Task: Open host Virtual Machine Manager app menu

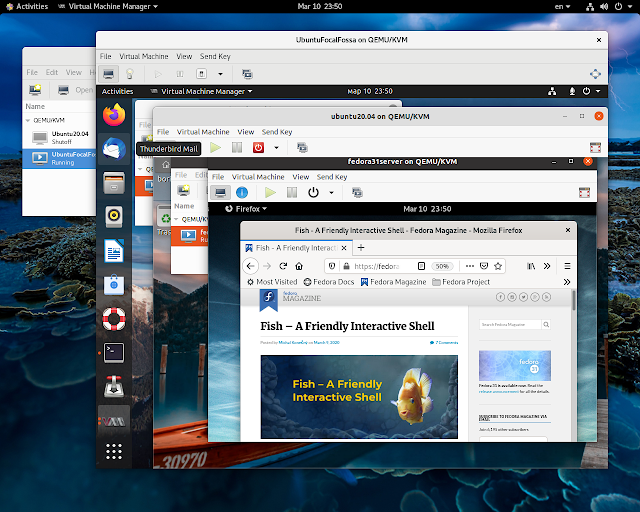Action: coord(108,6)
